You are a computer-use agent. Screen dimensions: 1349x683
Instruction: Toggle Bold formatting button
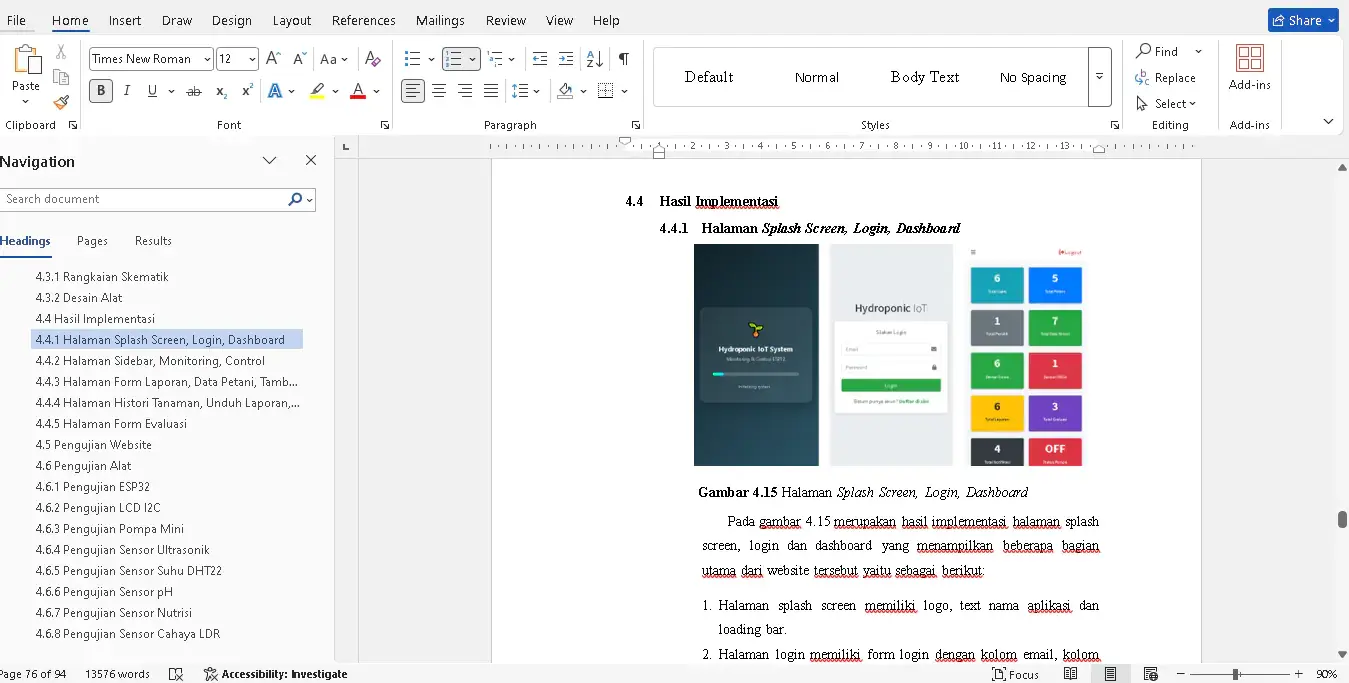[x=100, y=91]
